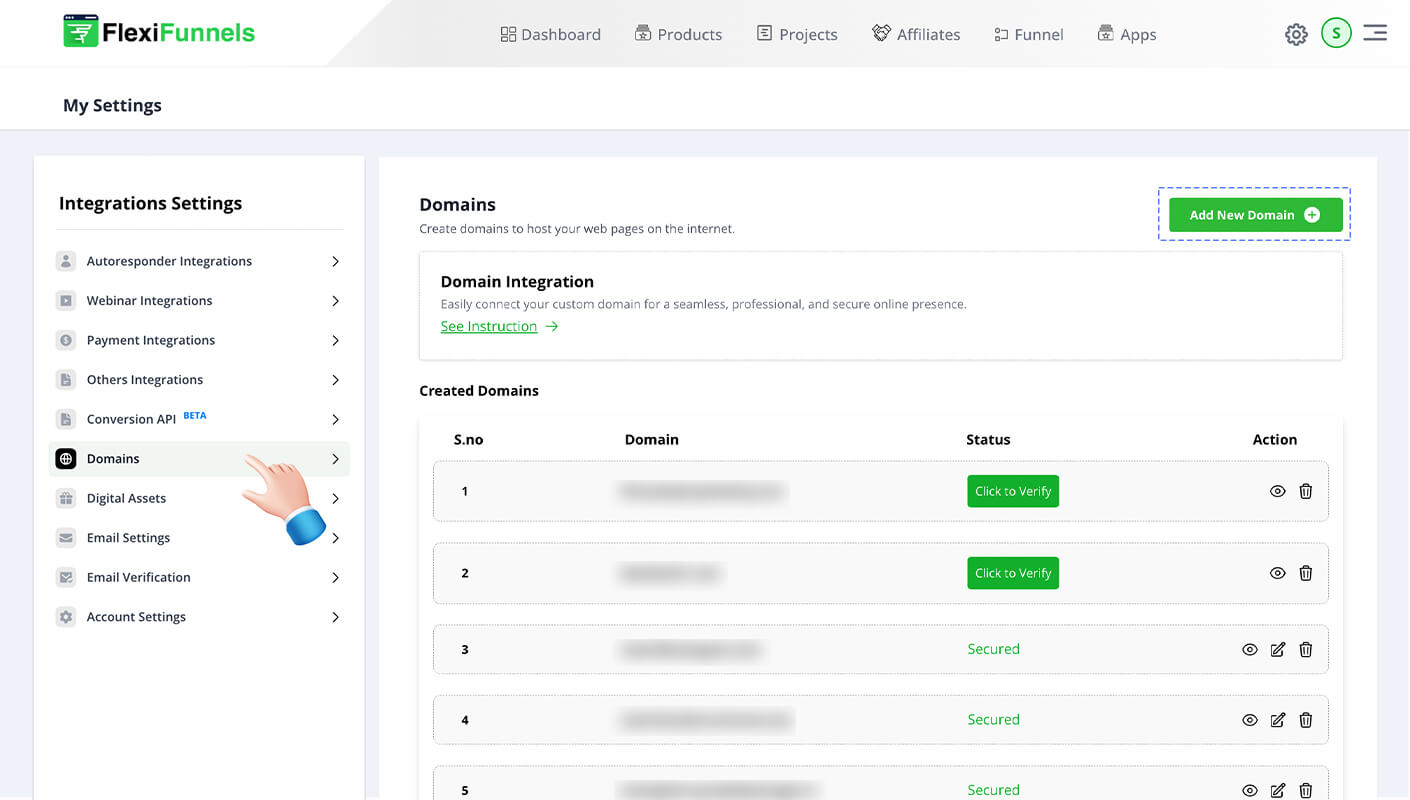Edit domain in row 3 via pencil icon

point(1277,650)
